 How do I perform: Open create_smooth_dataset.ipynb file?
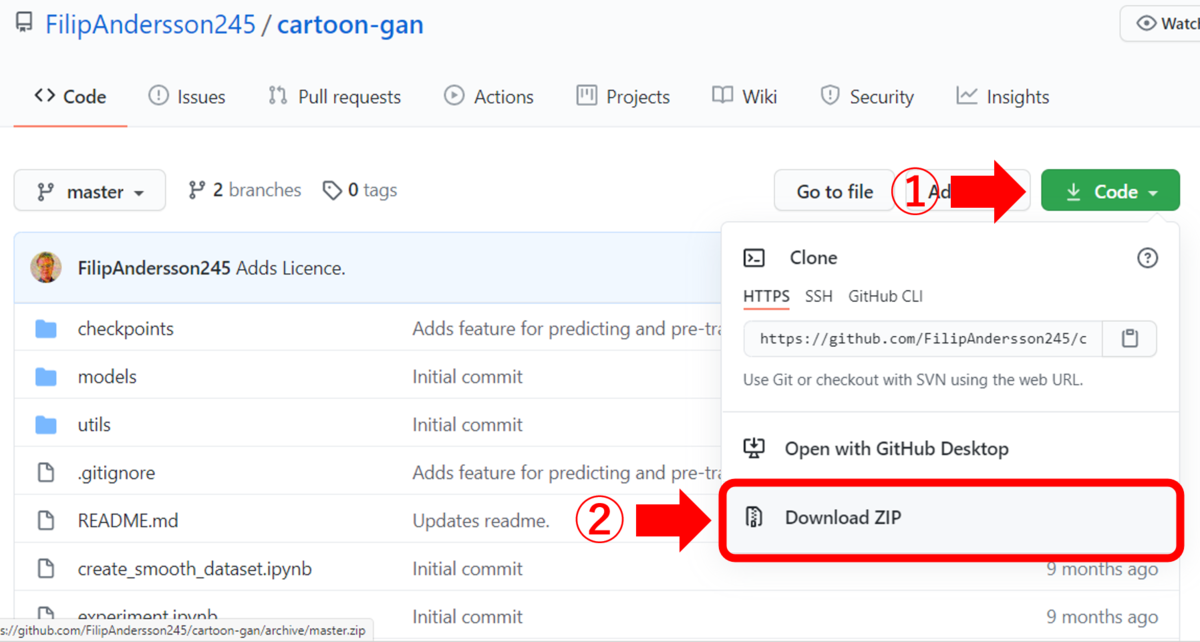point(195,569)
